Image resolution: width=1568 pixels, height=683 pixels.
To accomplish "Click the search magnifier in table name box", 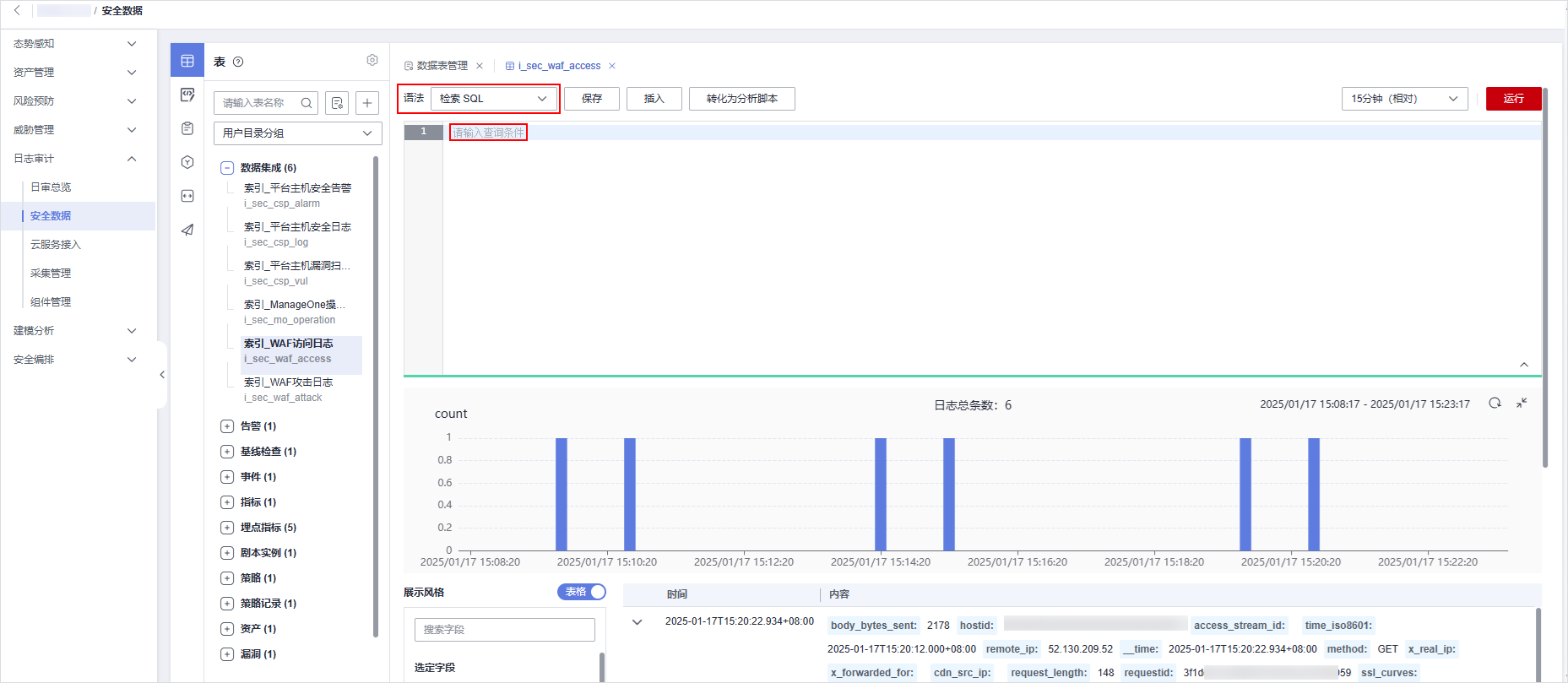I will pyautogui.click(x=307, y=103).
